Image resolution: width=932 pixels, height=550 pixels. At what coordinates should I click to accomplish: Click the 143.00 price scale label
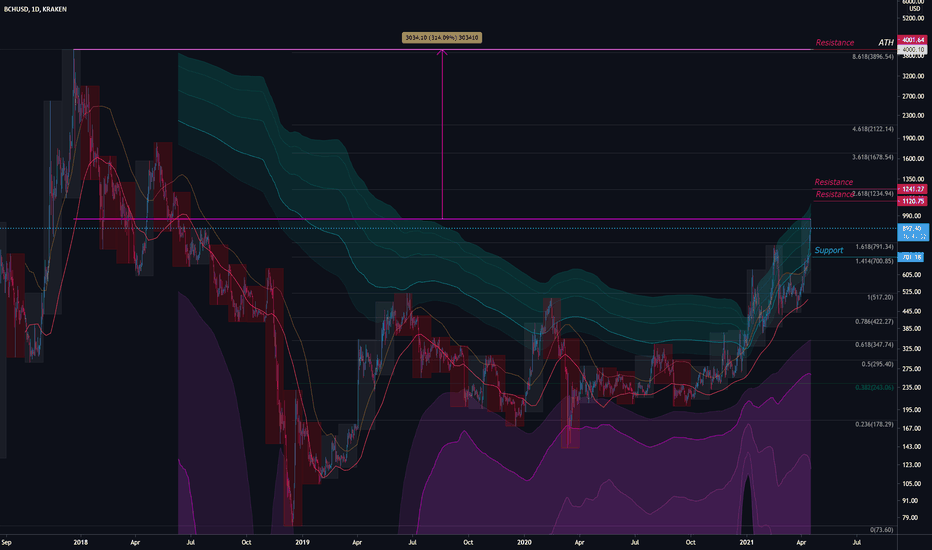pos(912,447)
